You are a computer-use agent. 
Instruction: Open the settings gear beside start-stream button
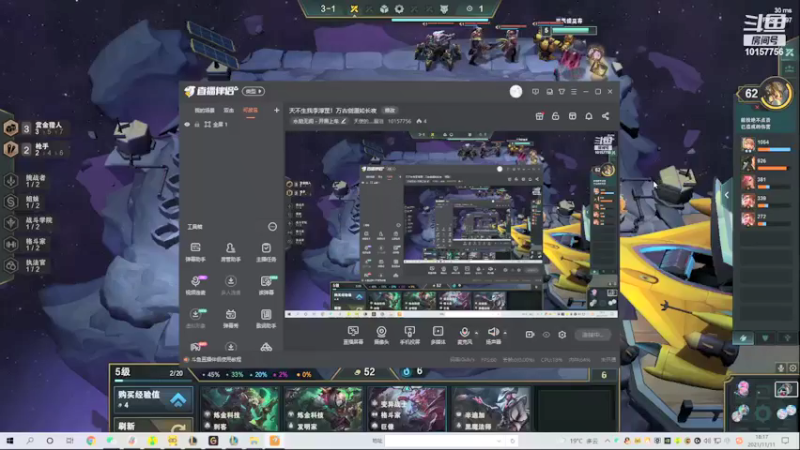[562, 335]
